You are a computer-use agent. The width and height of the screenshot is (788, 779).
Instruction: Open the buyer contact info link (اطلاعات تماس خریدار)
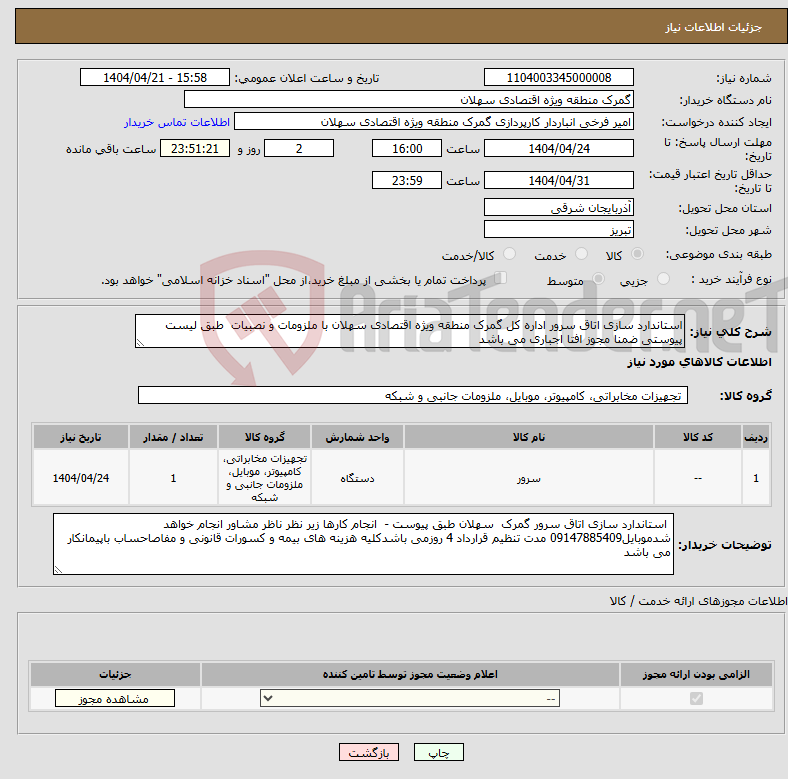tap(177, 122)
